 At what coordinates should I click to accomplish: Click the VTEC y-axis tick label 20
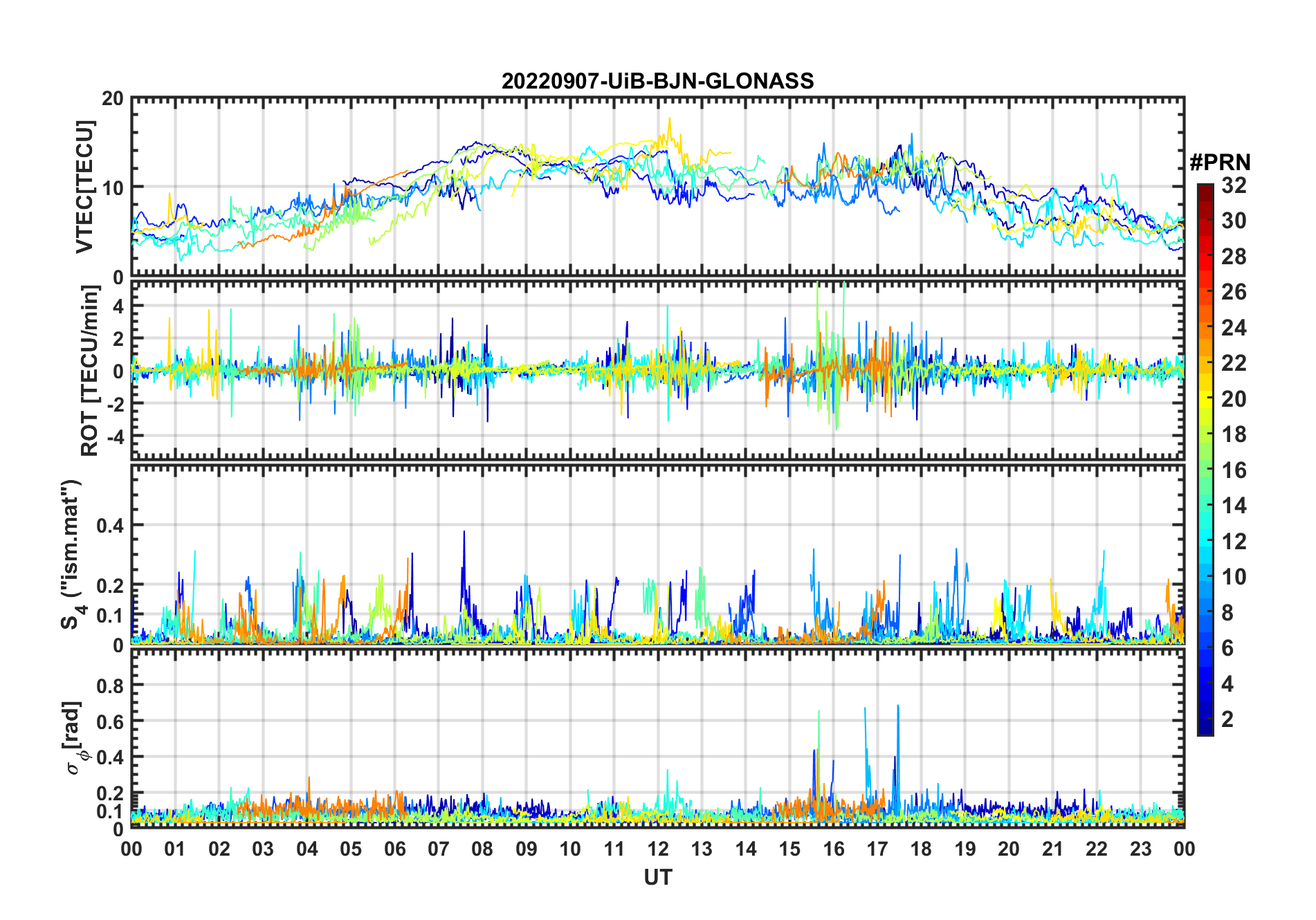pos(113,99)
